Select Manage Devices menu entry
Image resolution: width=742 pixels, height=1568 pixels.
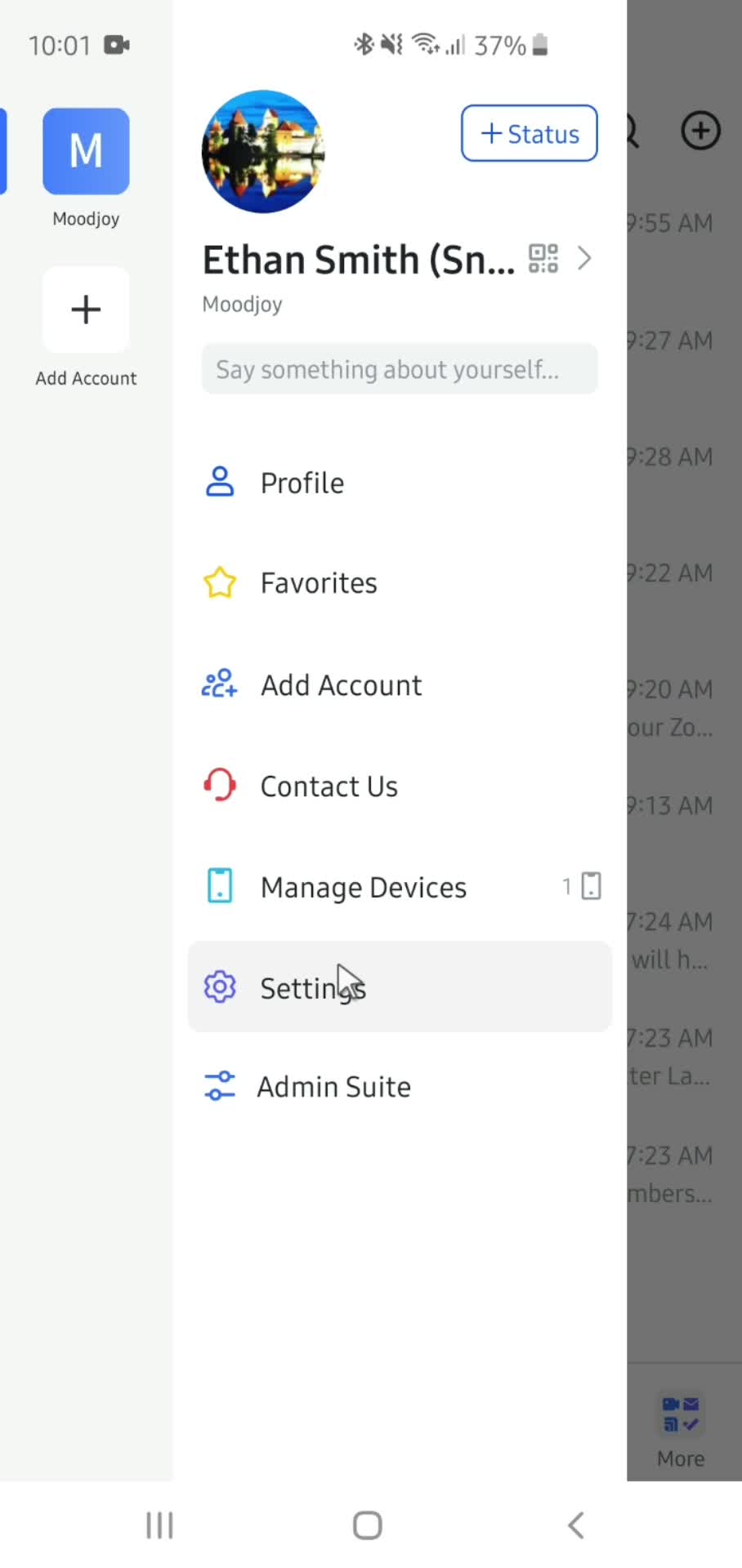coord(400,887)
